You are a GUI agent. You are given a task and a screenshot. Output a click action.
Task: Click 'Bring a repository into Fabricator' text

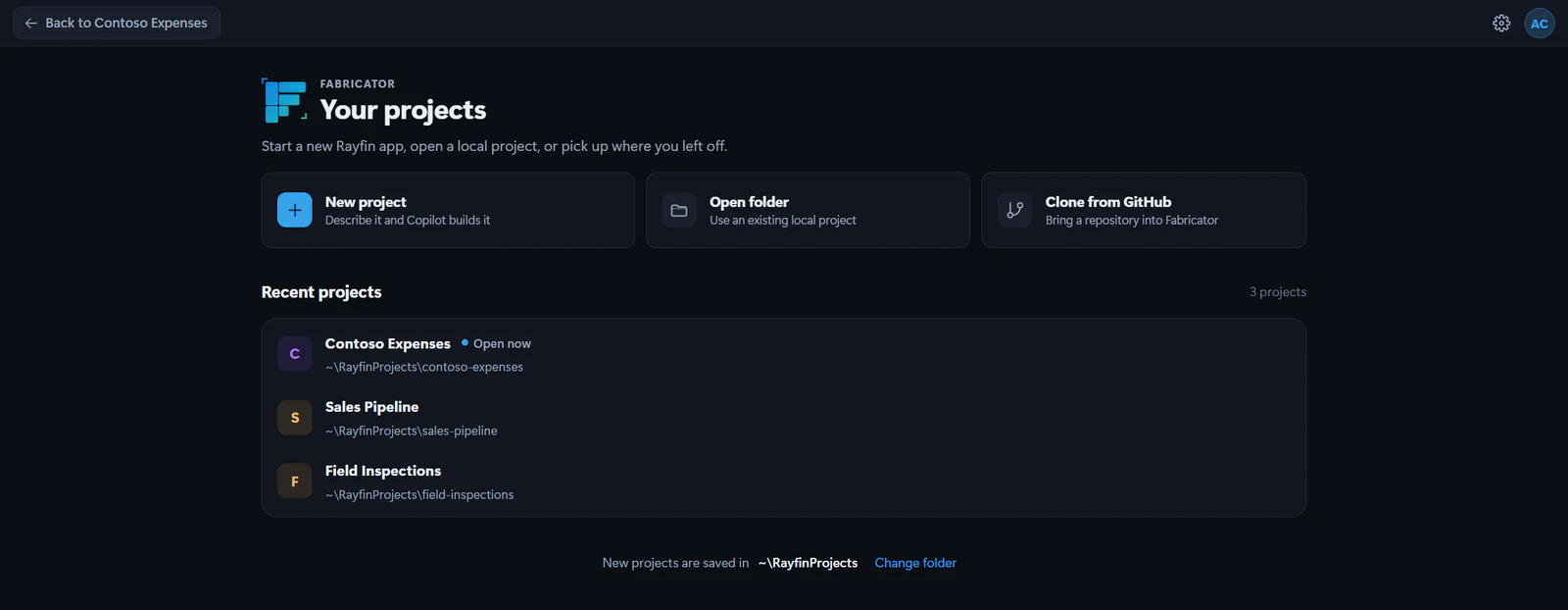click(x=1132, y=221)
